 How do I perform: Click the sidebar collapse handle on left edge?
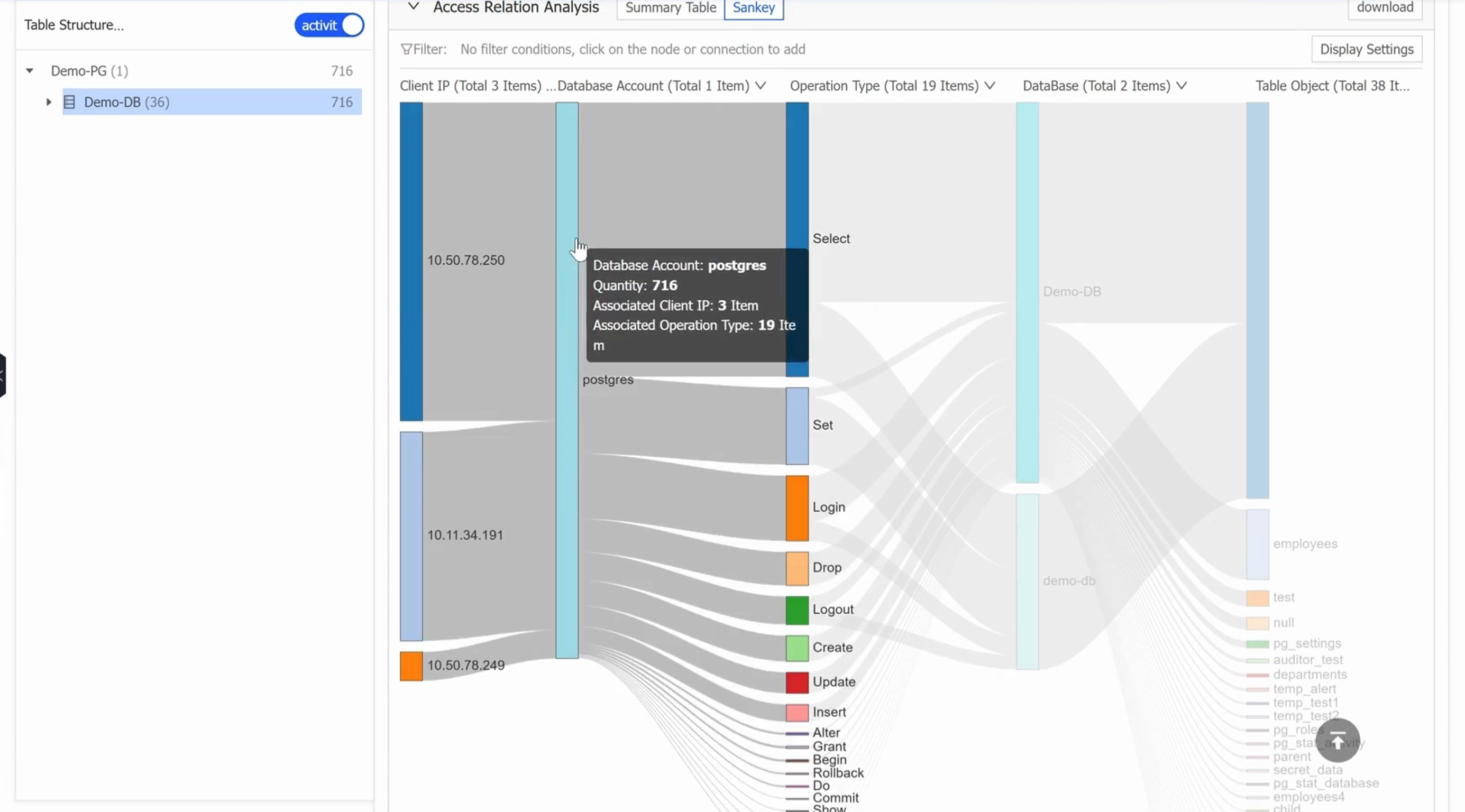pos(2,375)
